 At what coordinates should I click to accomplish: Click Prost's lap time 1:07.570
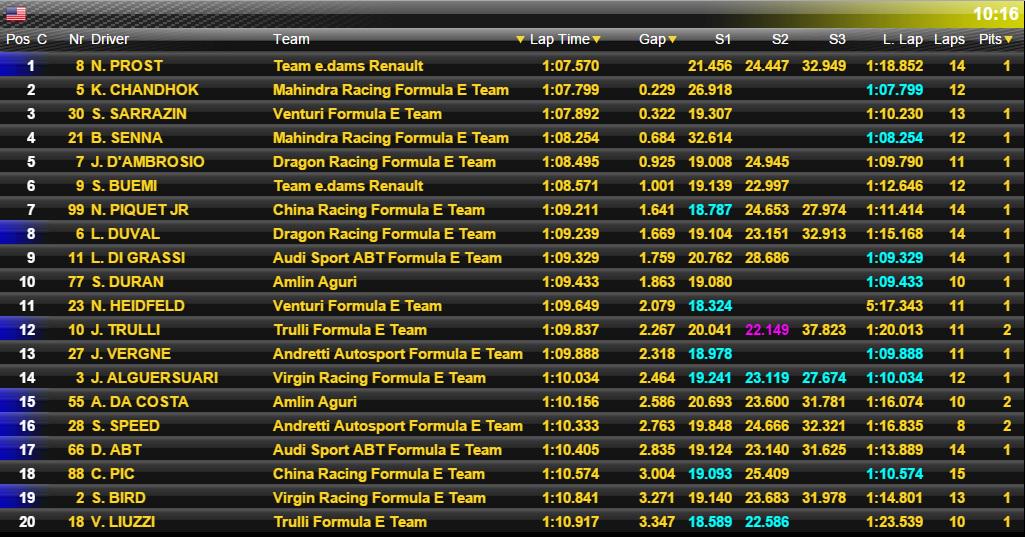(x=570, y=66)
